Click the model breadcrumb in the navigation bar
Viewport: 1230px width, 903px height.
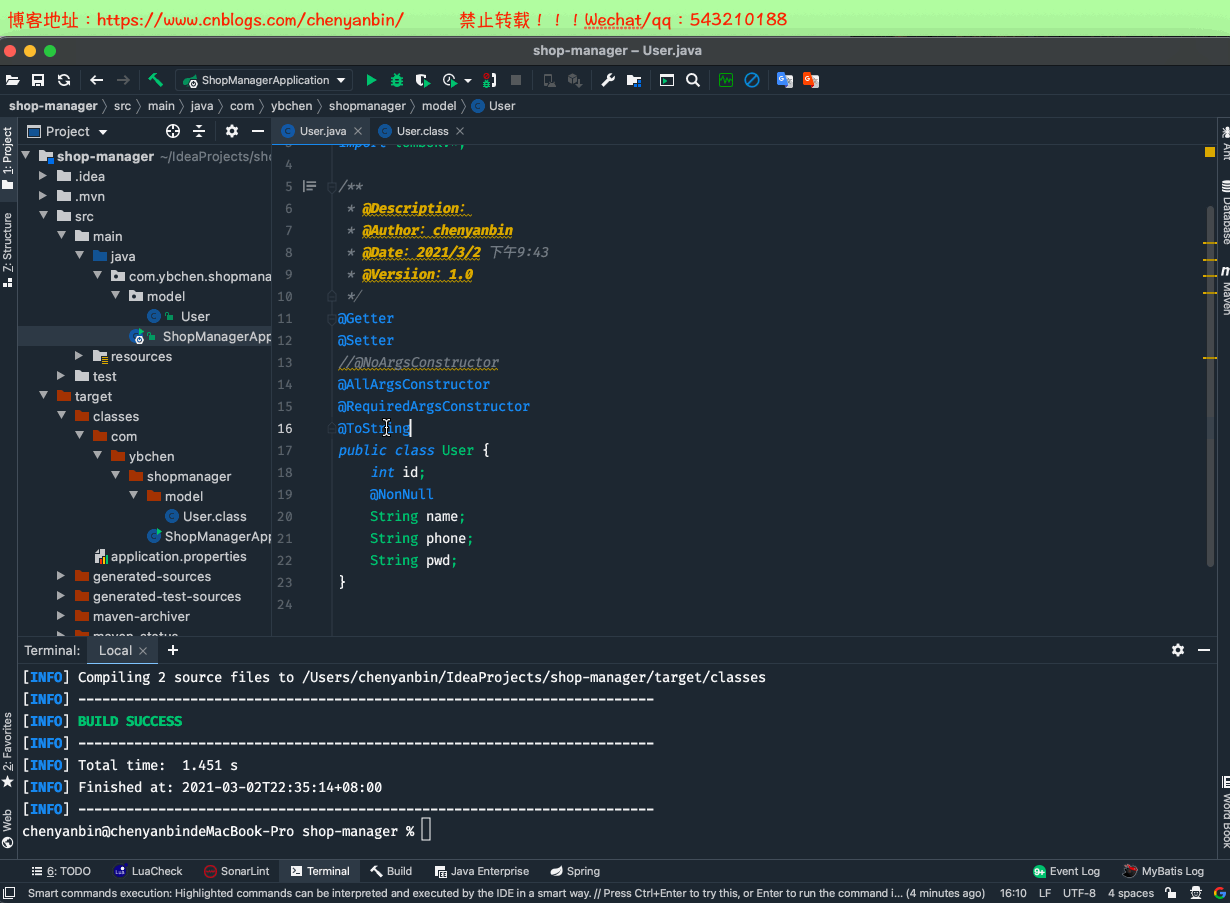(x=439, y=106)
